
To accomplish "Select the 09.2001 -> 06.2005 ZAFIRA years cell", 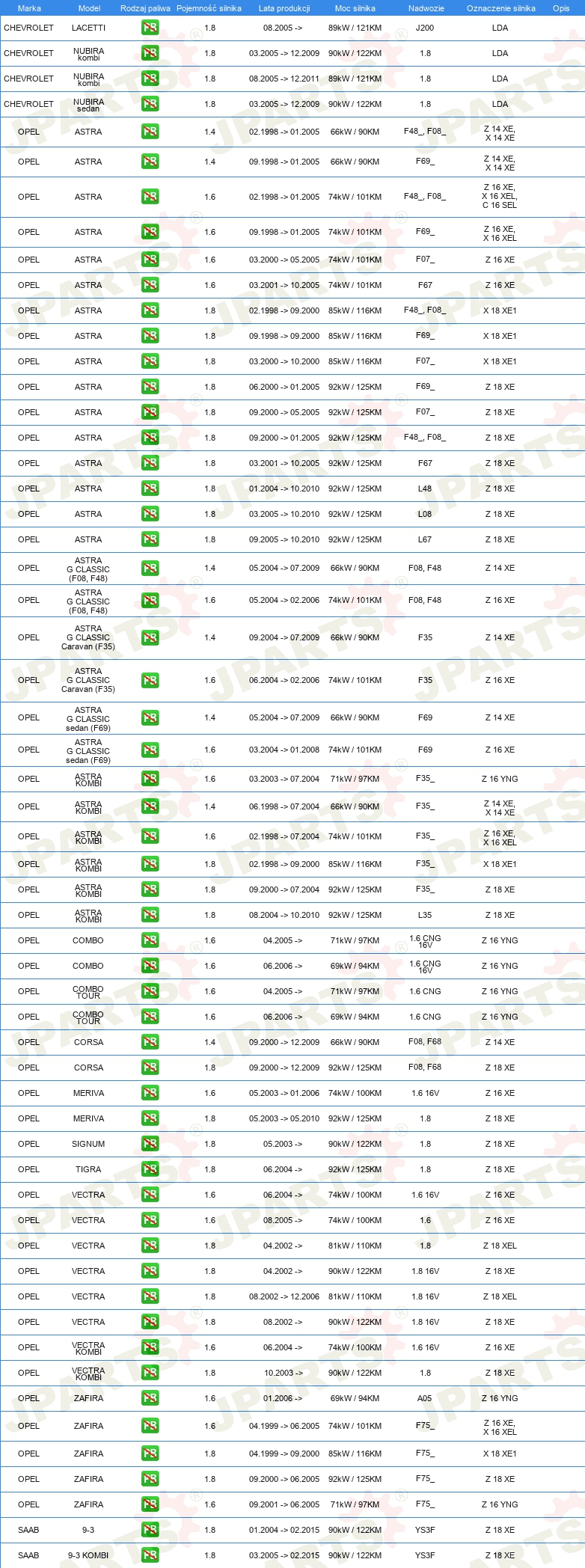I will [284, 1504].
